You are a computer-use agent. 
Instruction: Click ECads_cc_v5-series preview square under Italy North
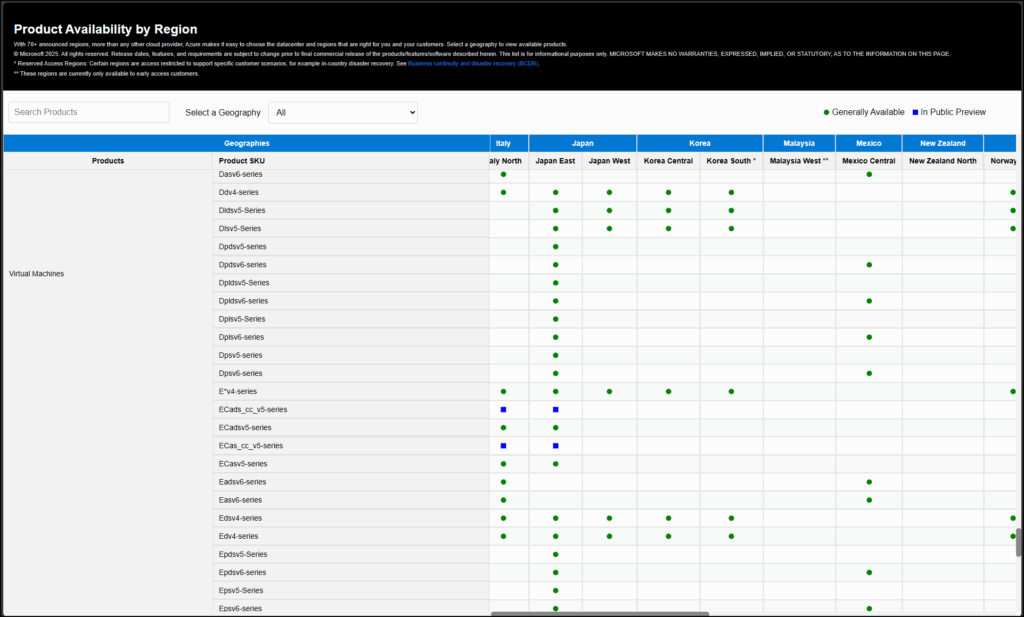pos(504,410)
